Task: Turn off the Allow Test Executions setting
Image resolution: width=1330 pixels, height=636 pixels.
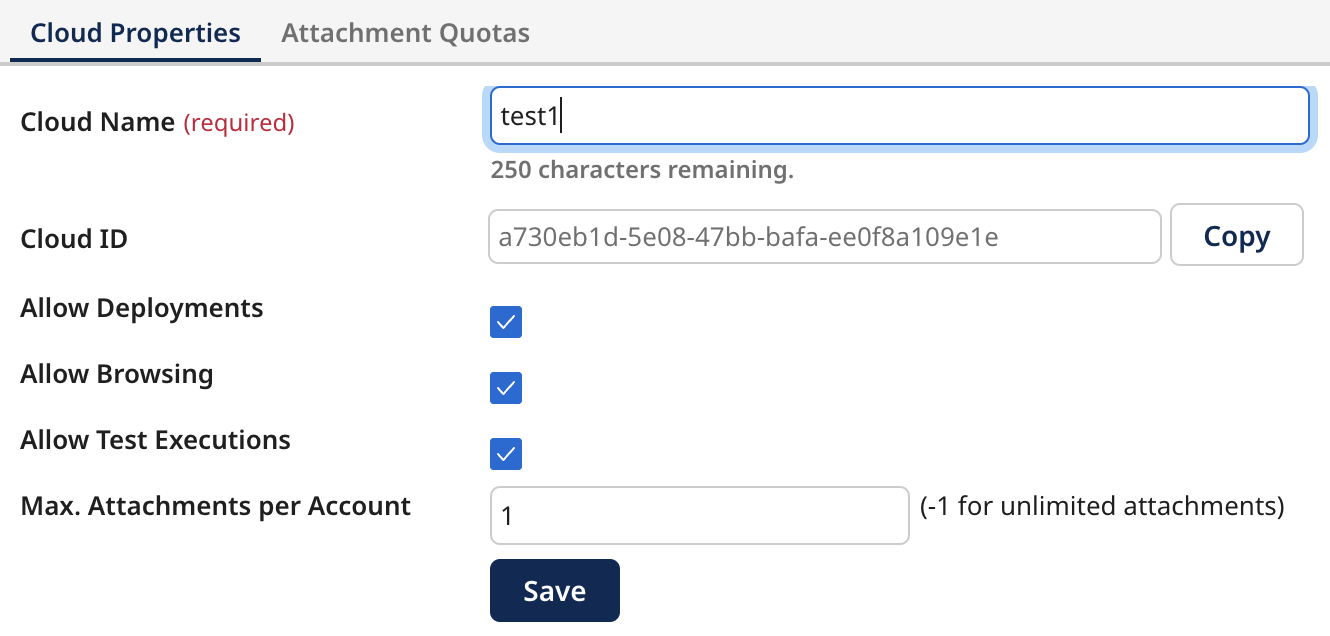Action: (505, 453)
